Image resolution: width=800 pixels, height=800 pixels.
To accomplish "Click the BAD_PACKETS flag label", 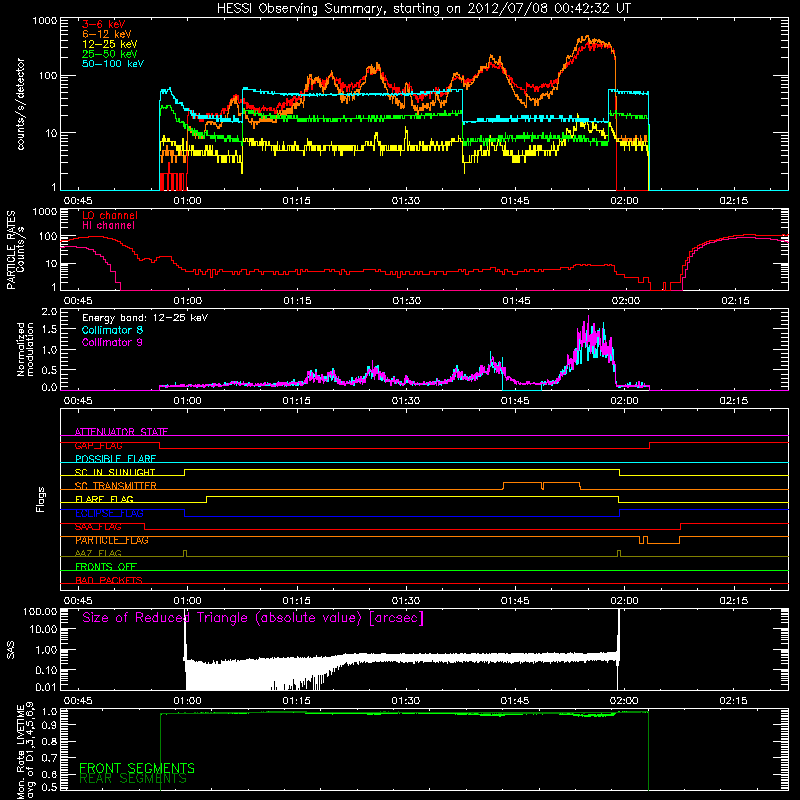I will (109, 581).
